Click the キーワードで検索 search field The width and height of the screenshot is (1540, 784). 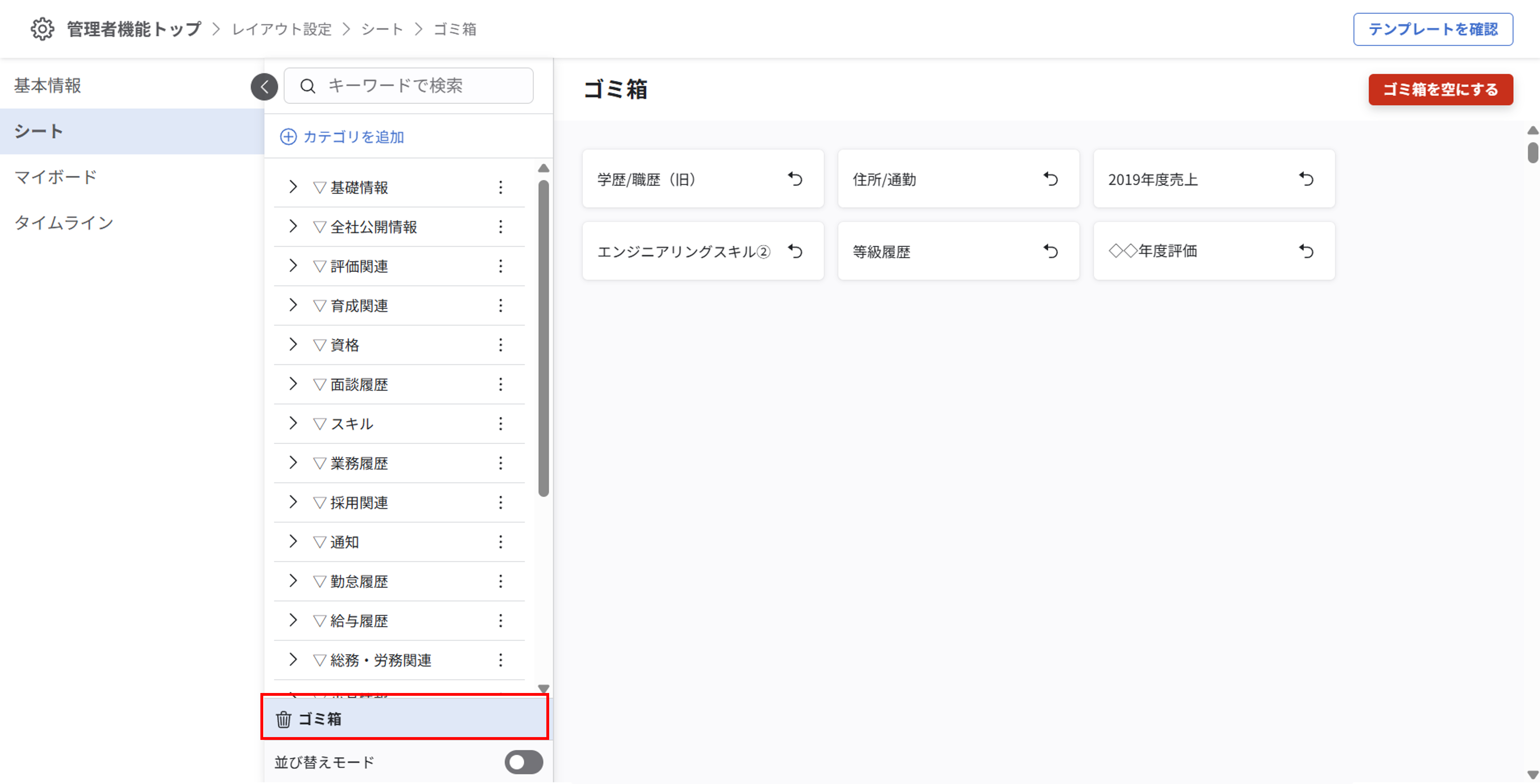pos(408,85)
